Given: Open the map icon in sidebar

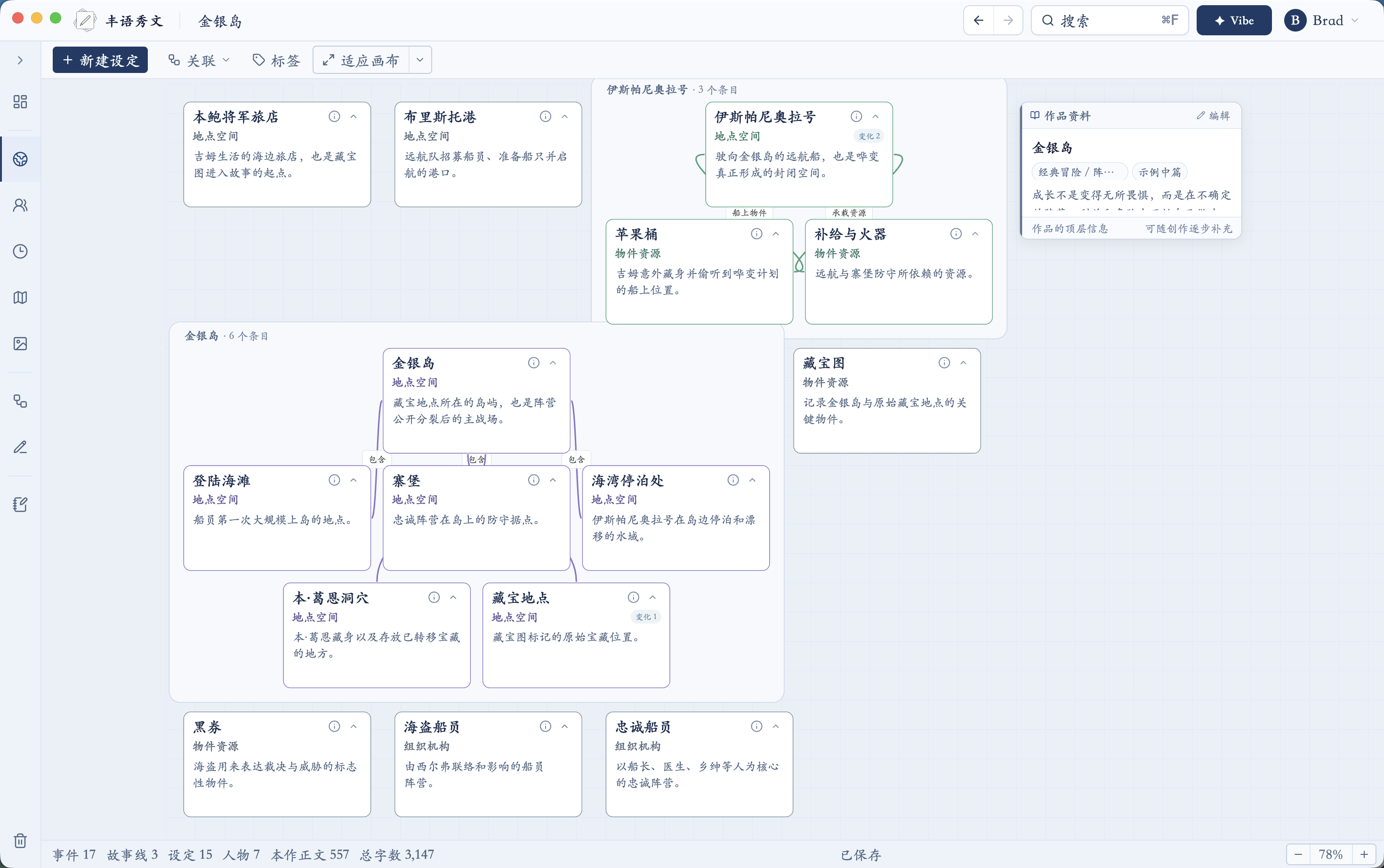Looking at the screenshot, I should click(20, 297).
